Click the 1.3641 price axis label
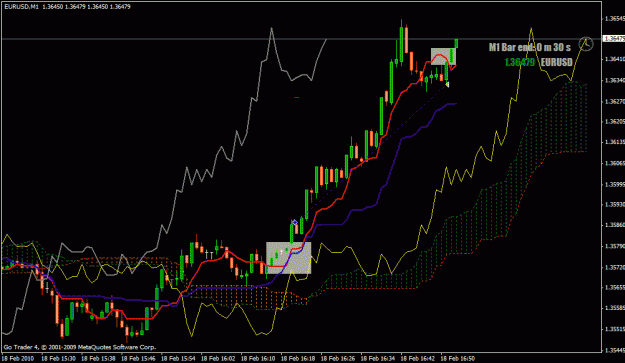The height and width of the screenshot is (363, 625). [x=614, y=59]
